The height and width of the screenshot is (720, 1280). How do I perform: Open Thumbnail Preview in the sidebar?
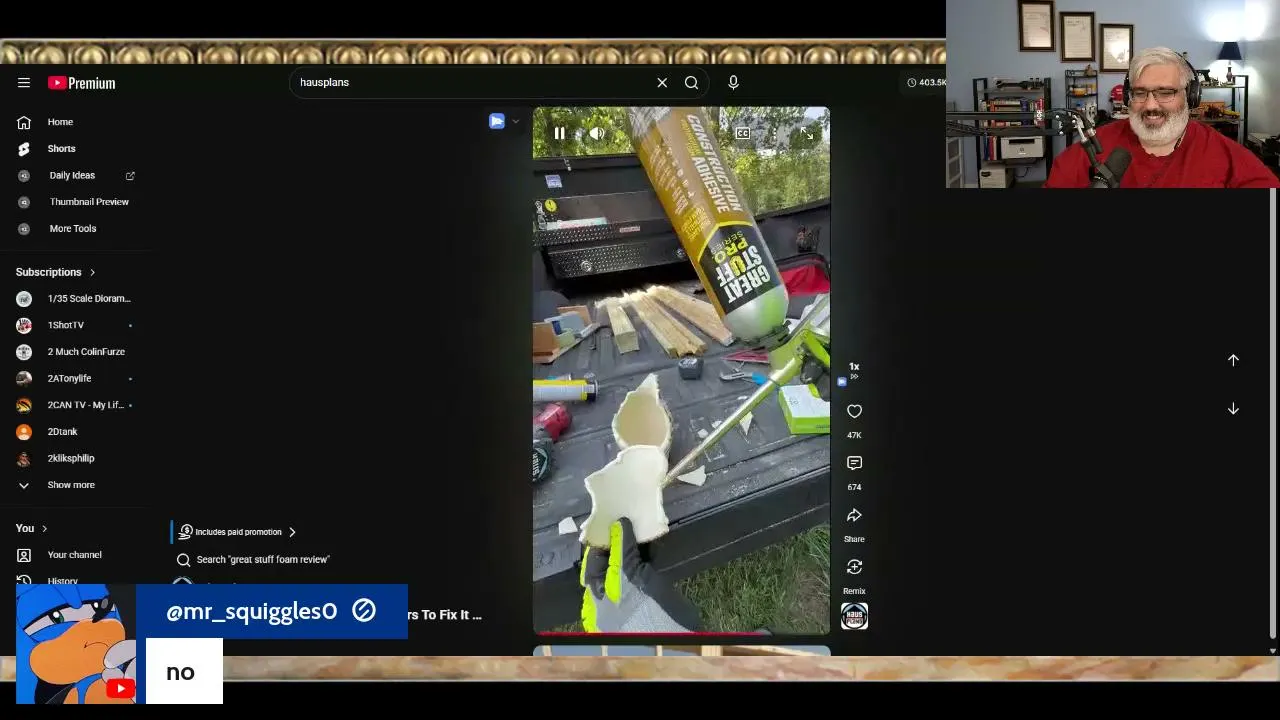[89, 202]
